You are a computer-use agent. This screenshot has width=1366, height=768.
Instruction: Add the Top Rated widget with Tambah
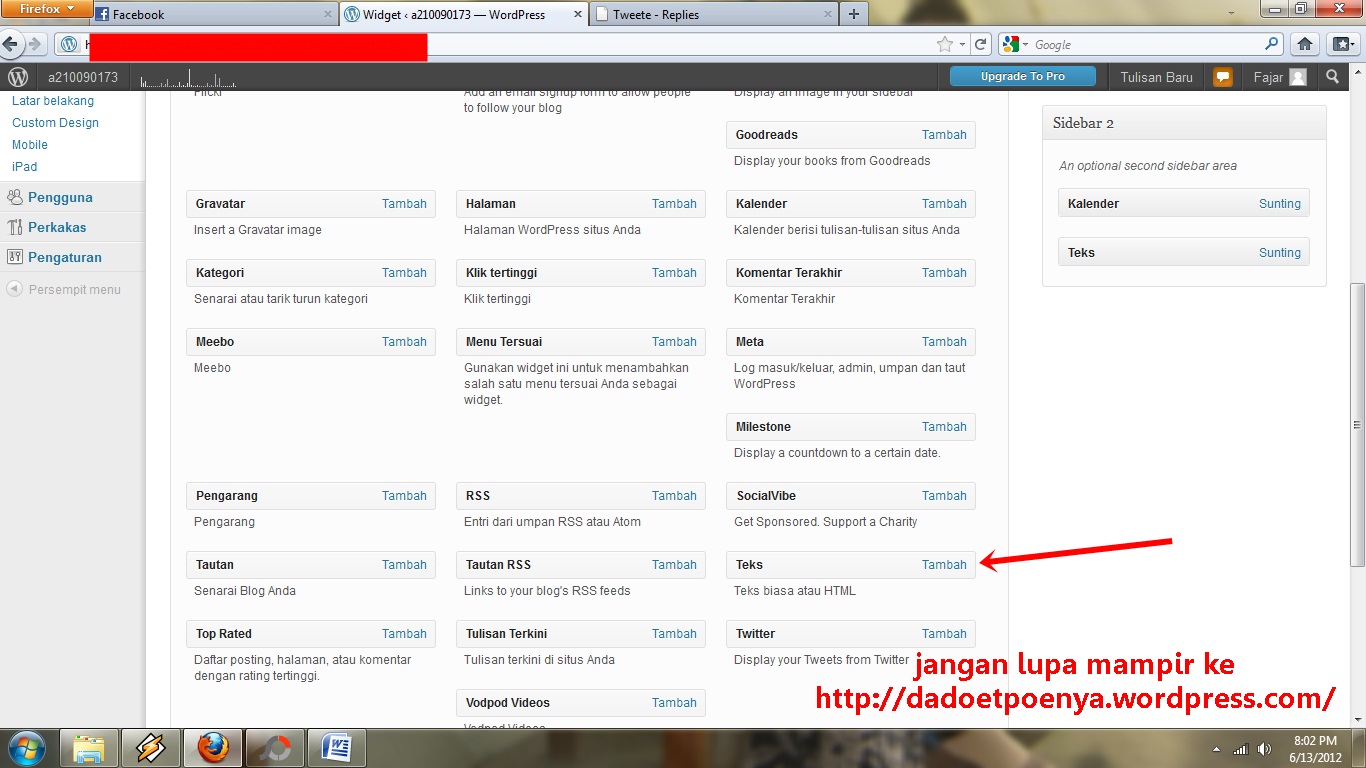pos(404,634)
